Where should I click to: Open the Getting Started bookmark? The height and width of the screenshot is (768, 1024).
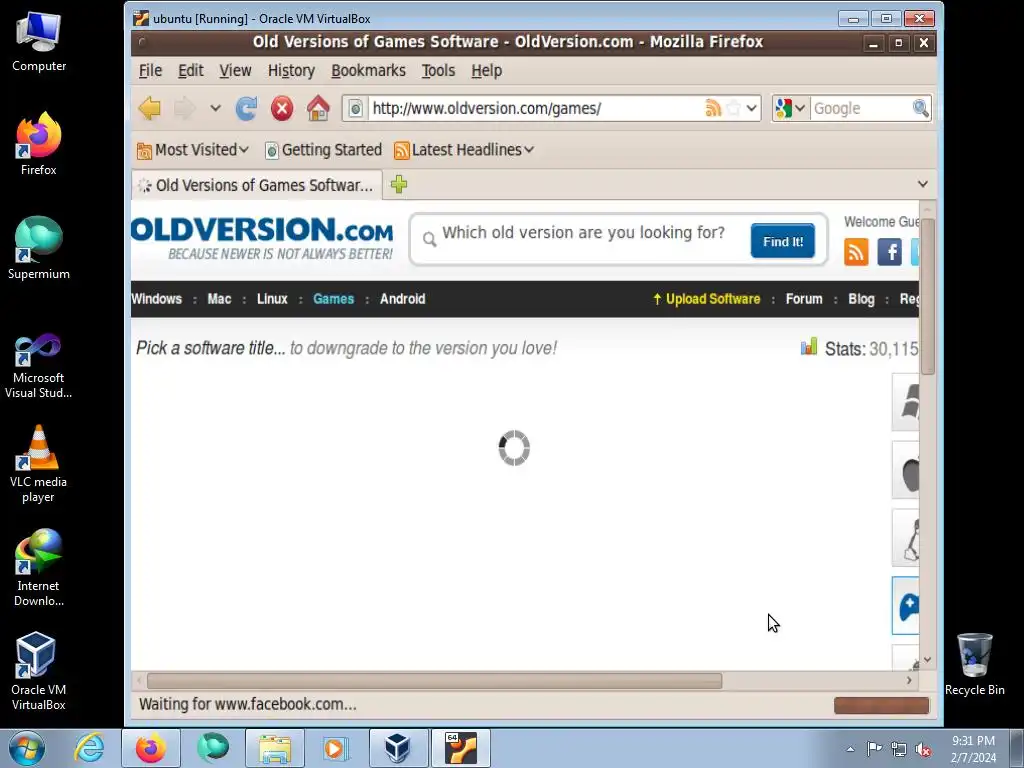(x=323, y=150)
